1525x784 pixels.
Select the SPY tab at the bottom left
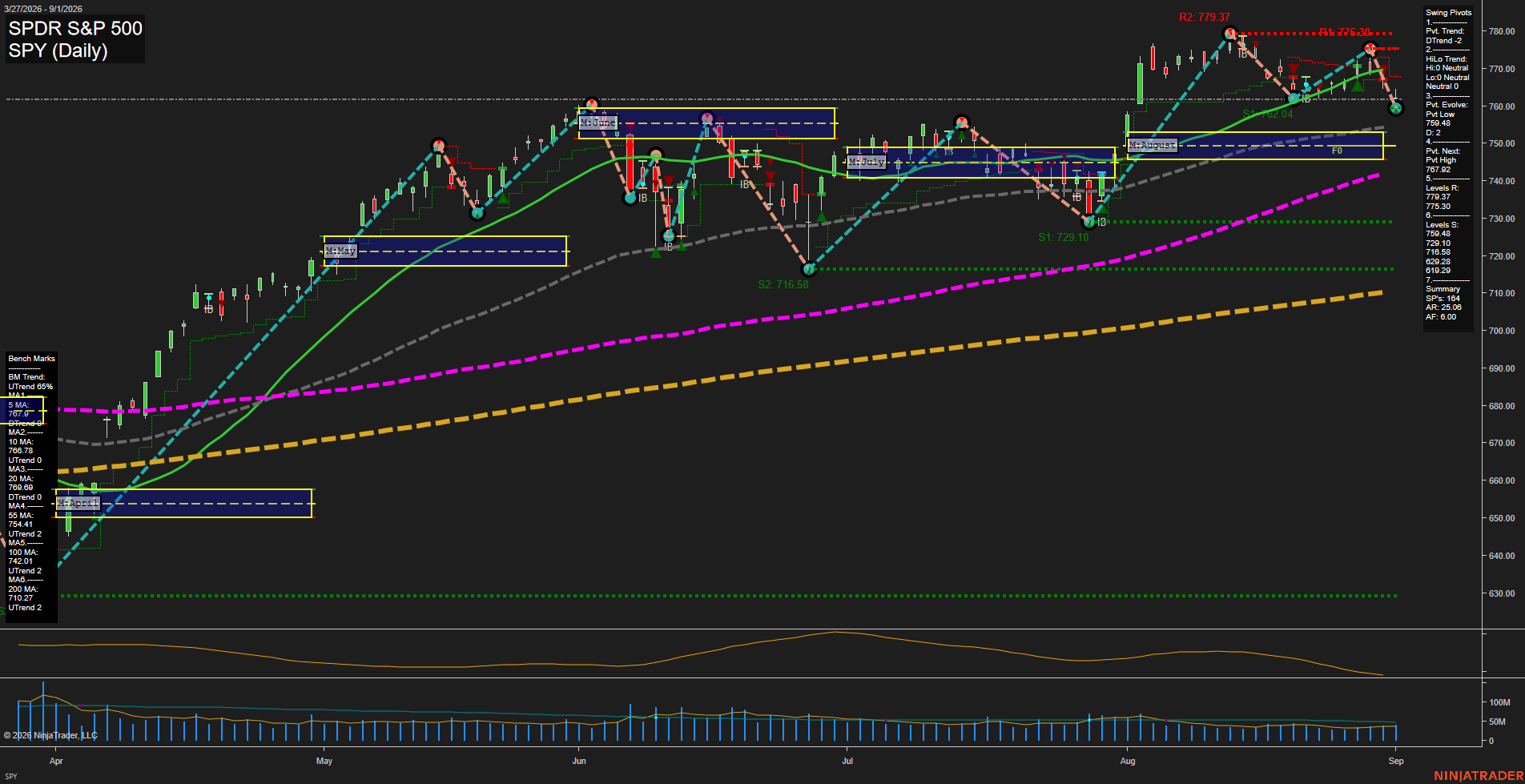(10, 777)
